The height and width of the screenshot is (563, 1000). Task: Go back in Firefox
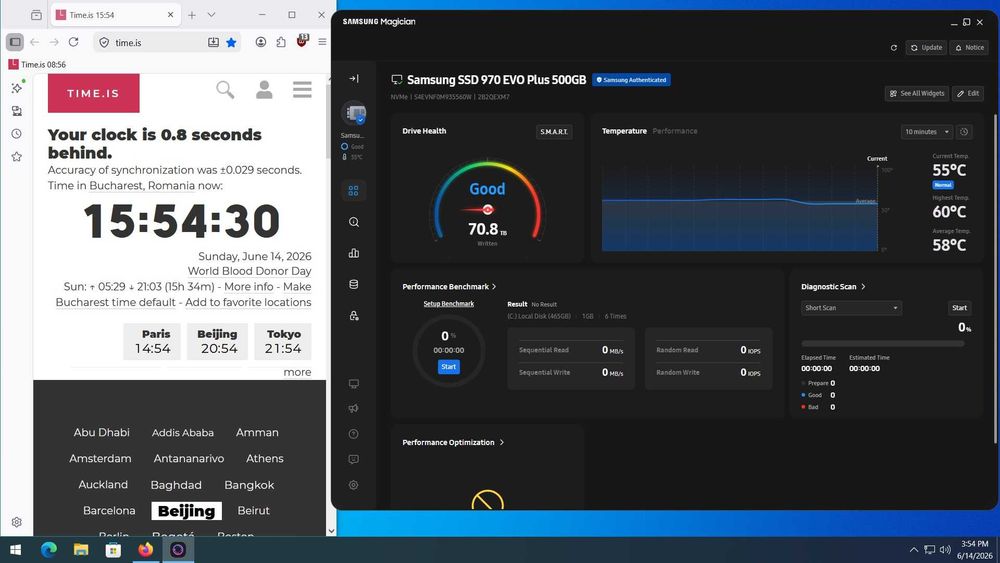(34, 42)
